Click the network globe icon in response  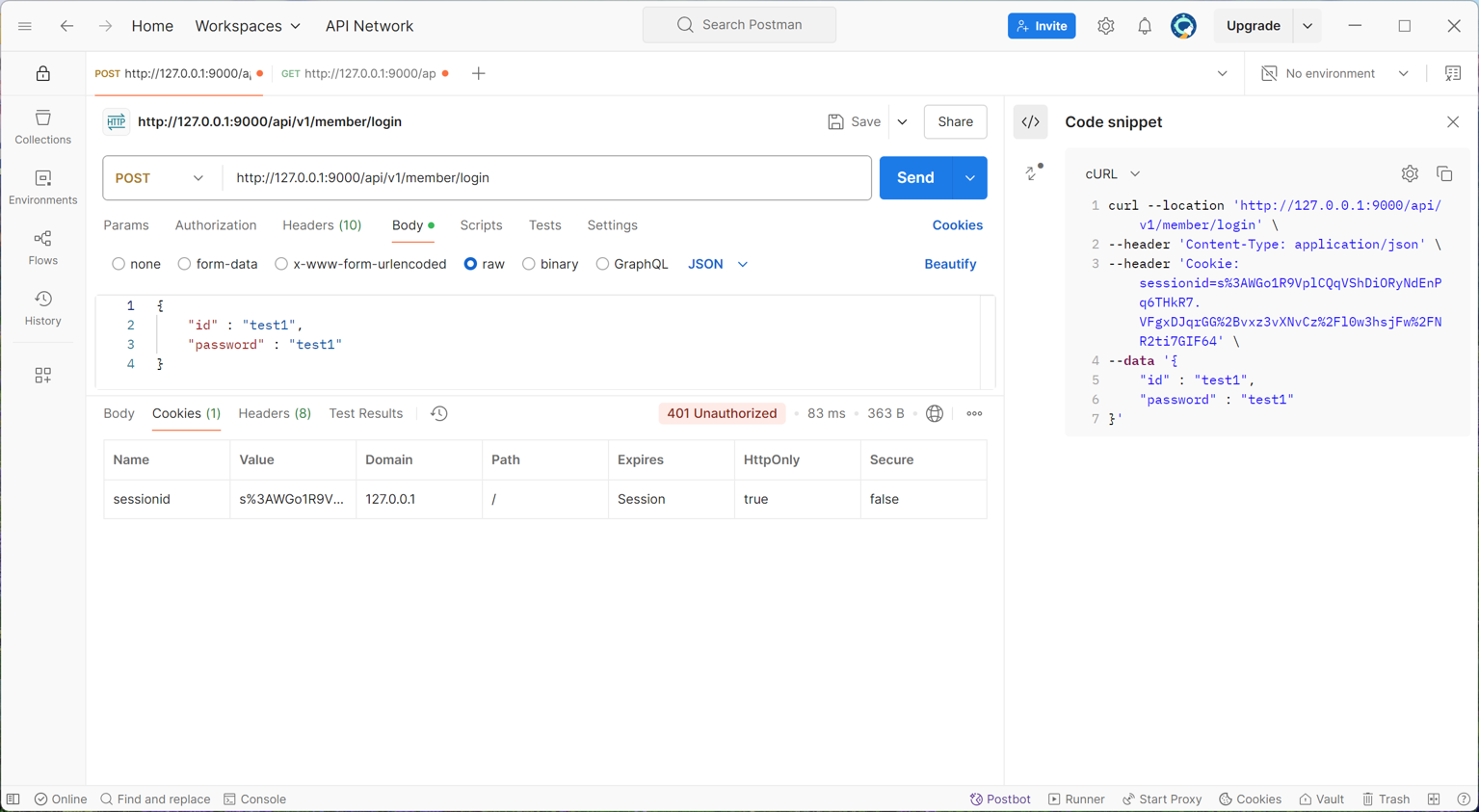tap(935, 413)
